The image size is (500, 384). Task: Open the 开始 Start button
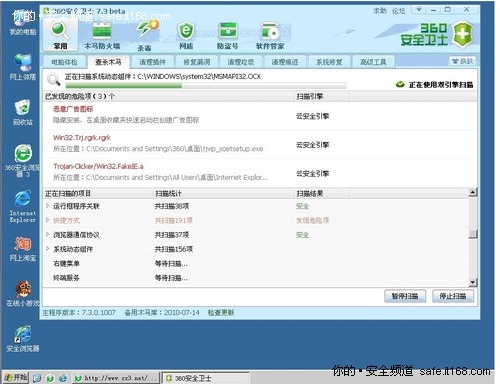(x=15, y=378)
